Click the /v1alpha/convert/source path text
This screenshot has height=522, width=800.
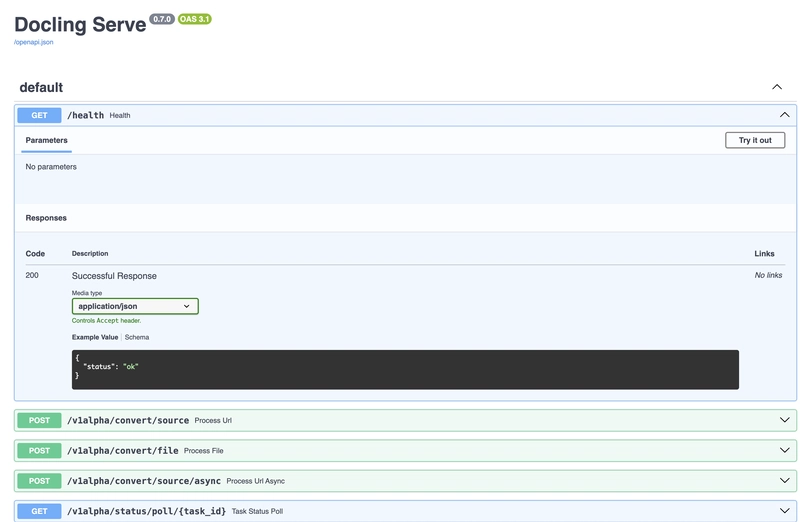coord(128,420)
